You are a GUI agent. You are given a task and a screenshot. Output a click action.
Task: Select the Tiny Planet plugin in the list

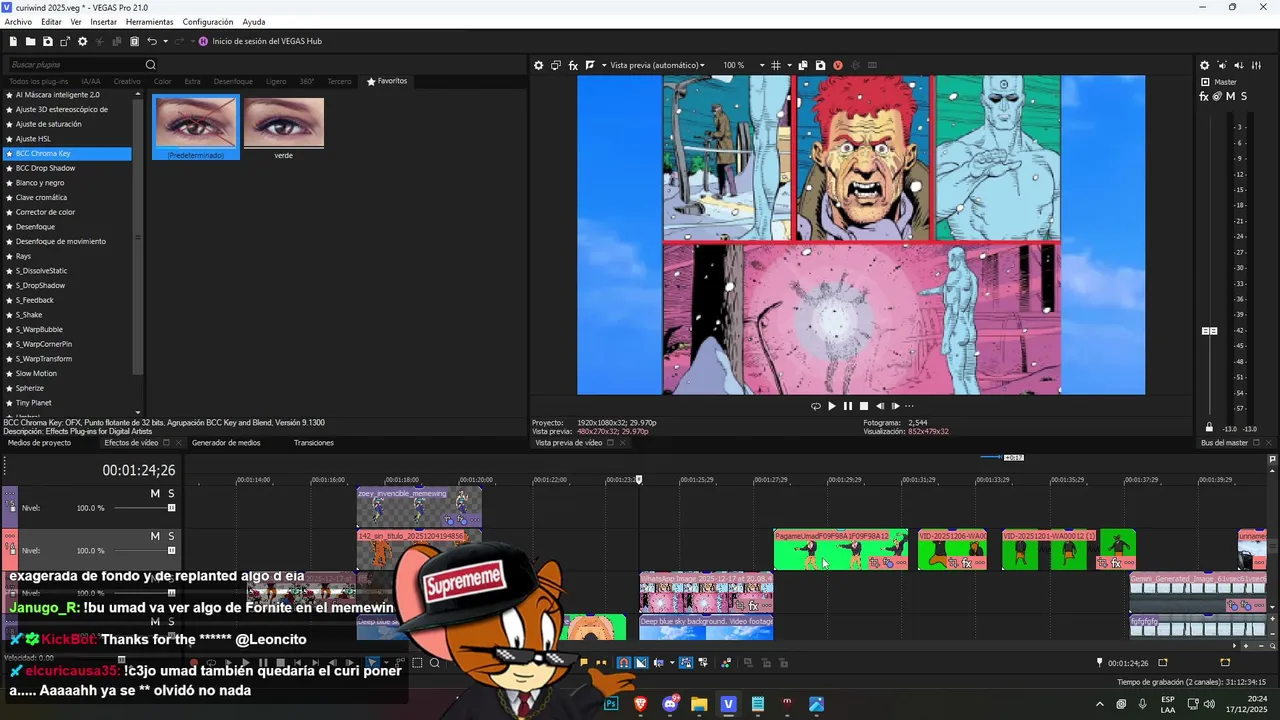click(67, 403)
